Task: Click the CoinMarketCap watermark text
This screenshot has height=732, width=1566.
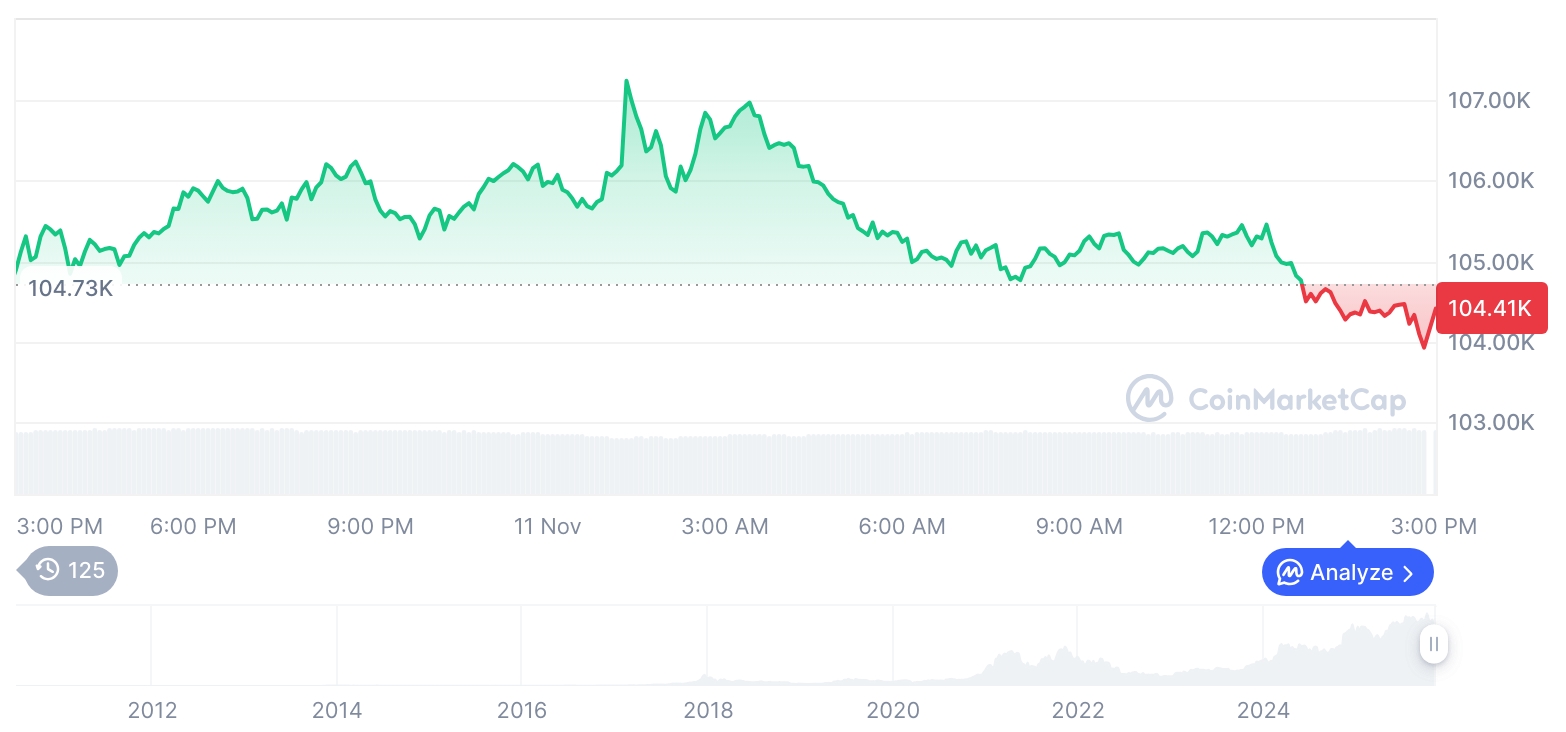Action: point(1296,400)
